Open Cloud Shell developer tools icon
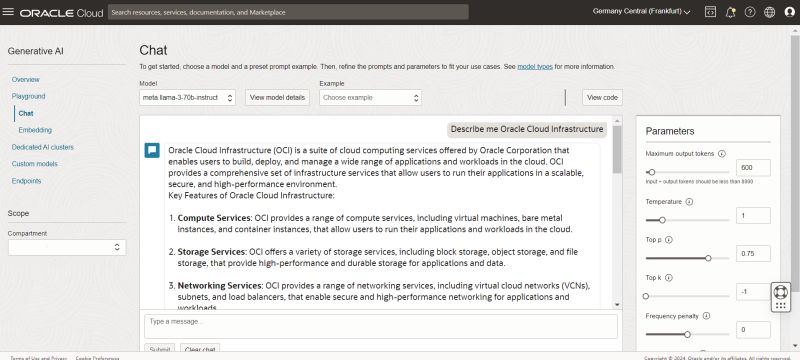The width and height of the screenshot is (800, 360). coord(710,12)
